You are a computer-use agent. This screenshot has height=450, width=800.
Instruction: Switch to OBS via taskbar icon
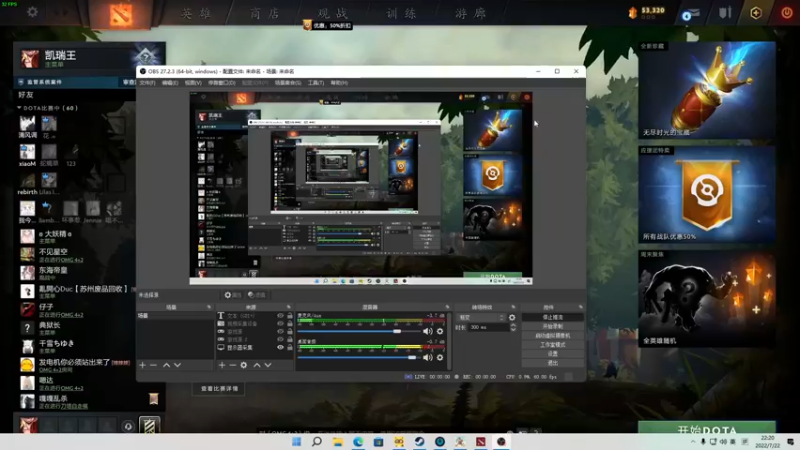501,442
